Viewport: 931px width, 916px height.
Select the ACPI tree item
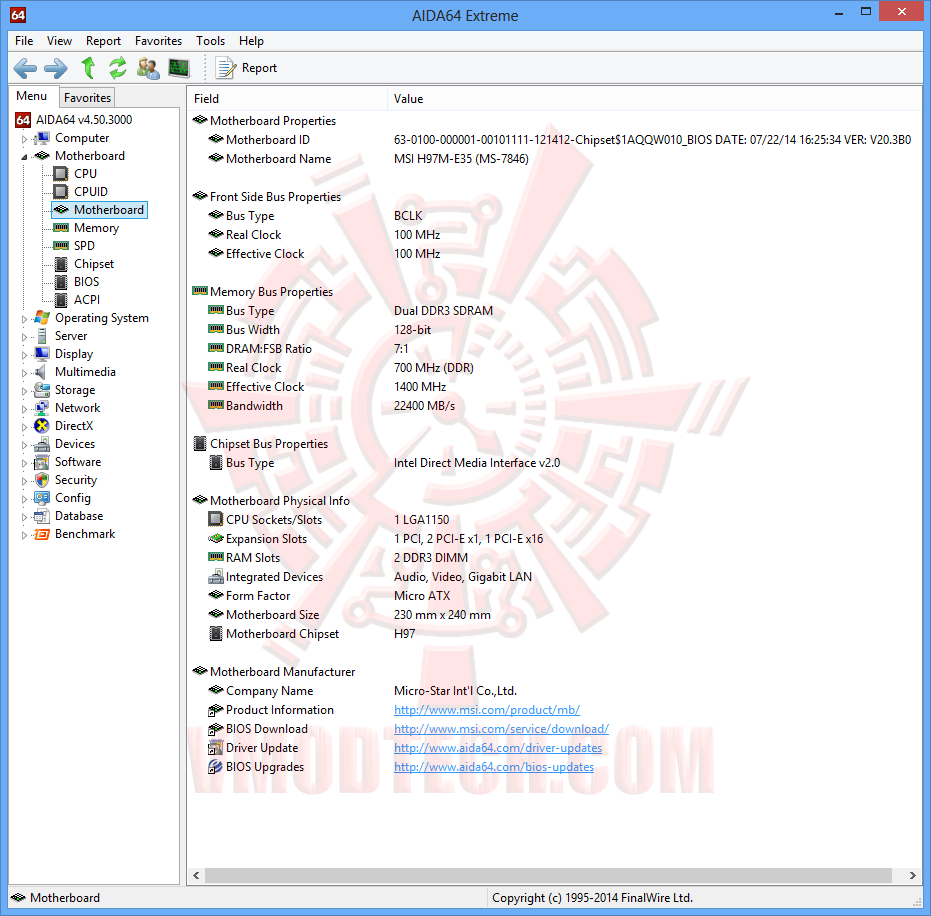(87, 300)
